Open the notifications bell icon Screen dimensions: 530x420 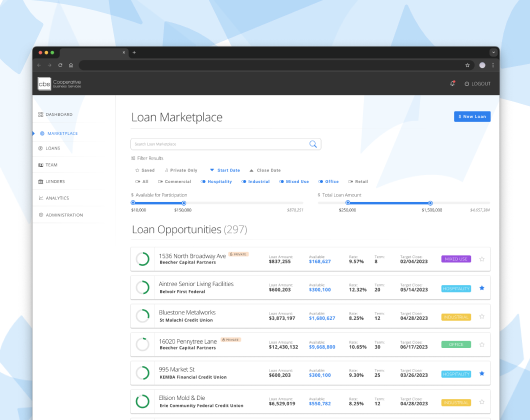click(452, 83)
